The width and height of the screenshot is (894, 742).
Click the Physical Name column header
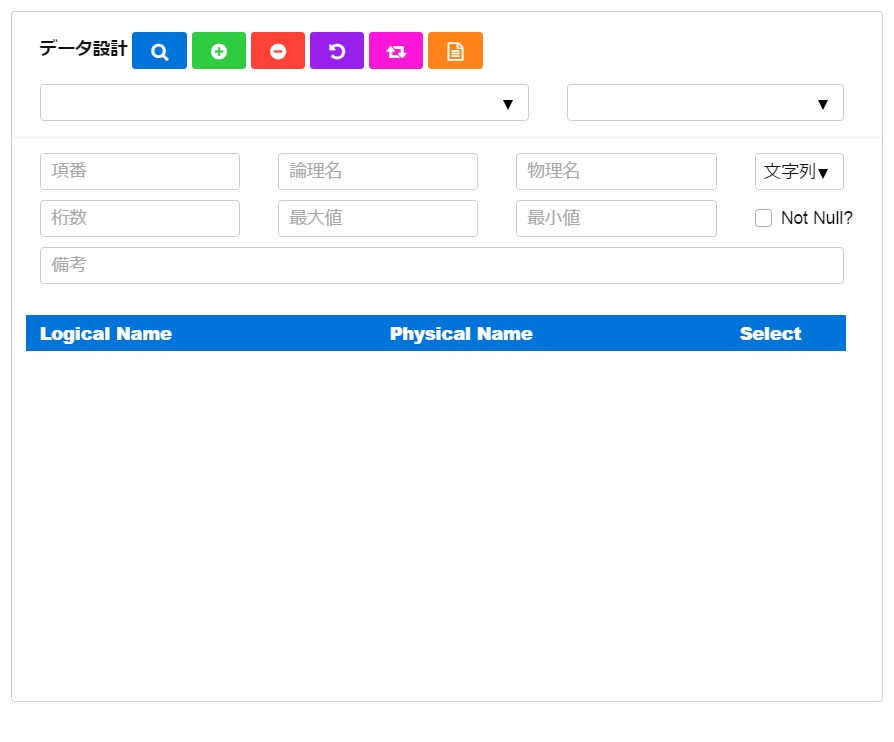(x=461, y=334)
